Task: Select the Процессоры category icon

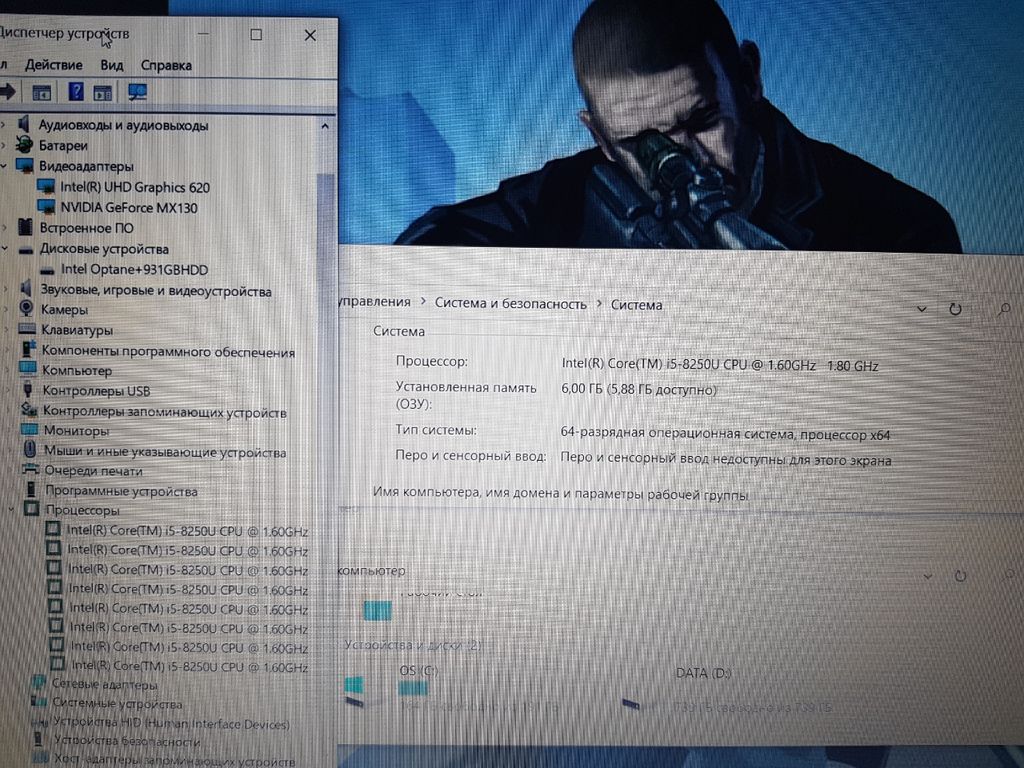Action: (32, 509)
